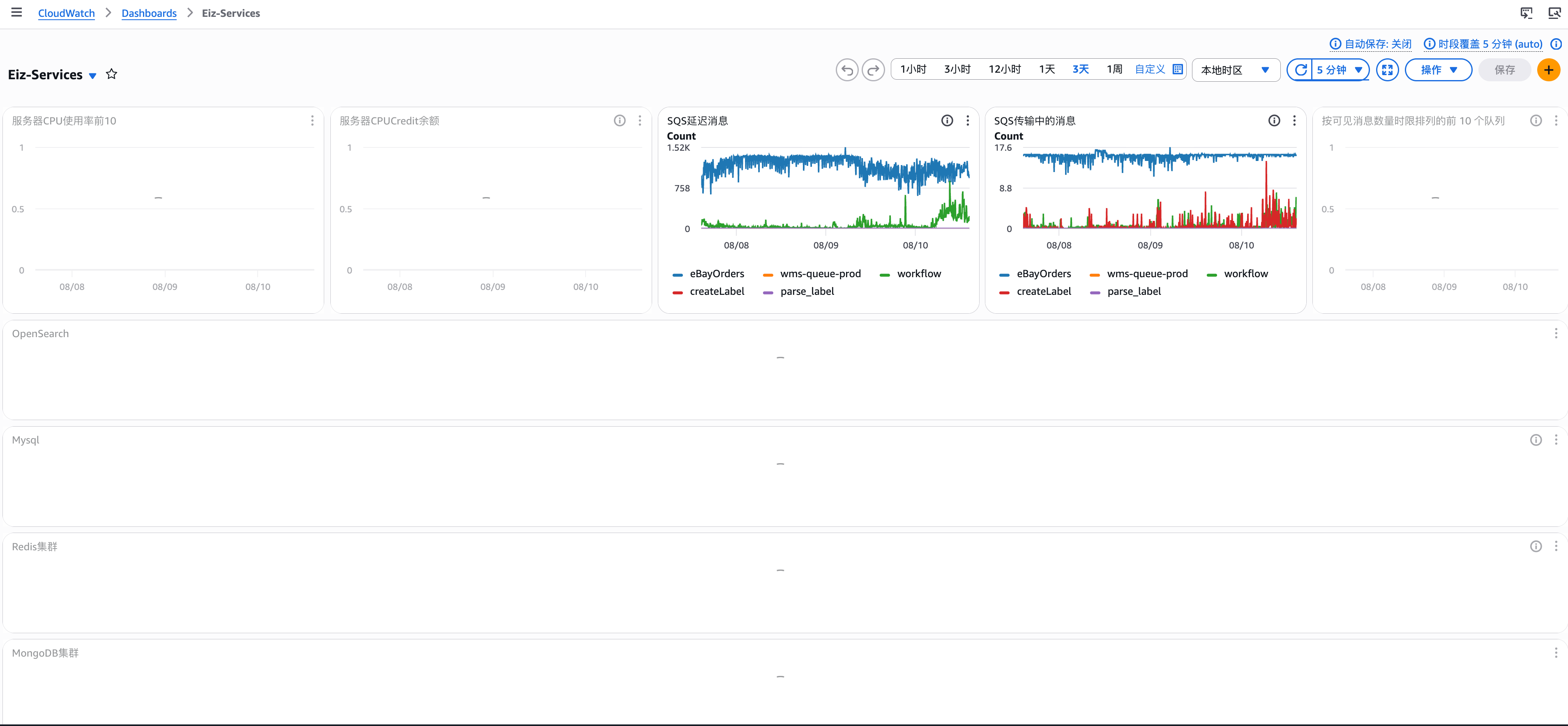The image size is (1568, 726).
Task: Open the top-right screen search icon
Action: 1554,13
